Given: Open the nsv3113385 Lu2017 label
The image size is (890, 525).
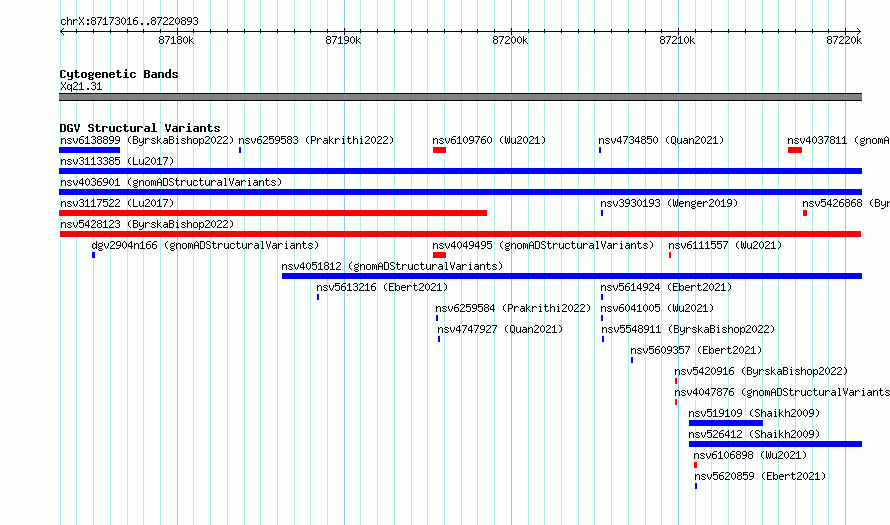Looking at the screenshot, I should [x=117, y=161].
